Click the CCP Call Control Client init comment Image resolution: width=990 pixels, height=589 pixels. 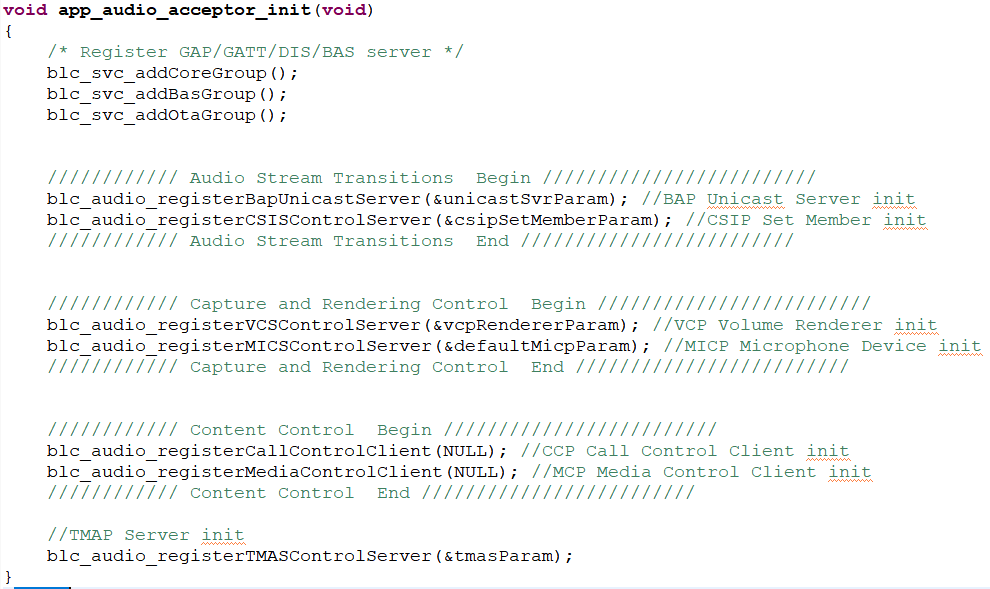click(x=685, y=451)
